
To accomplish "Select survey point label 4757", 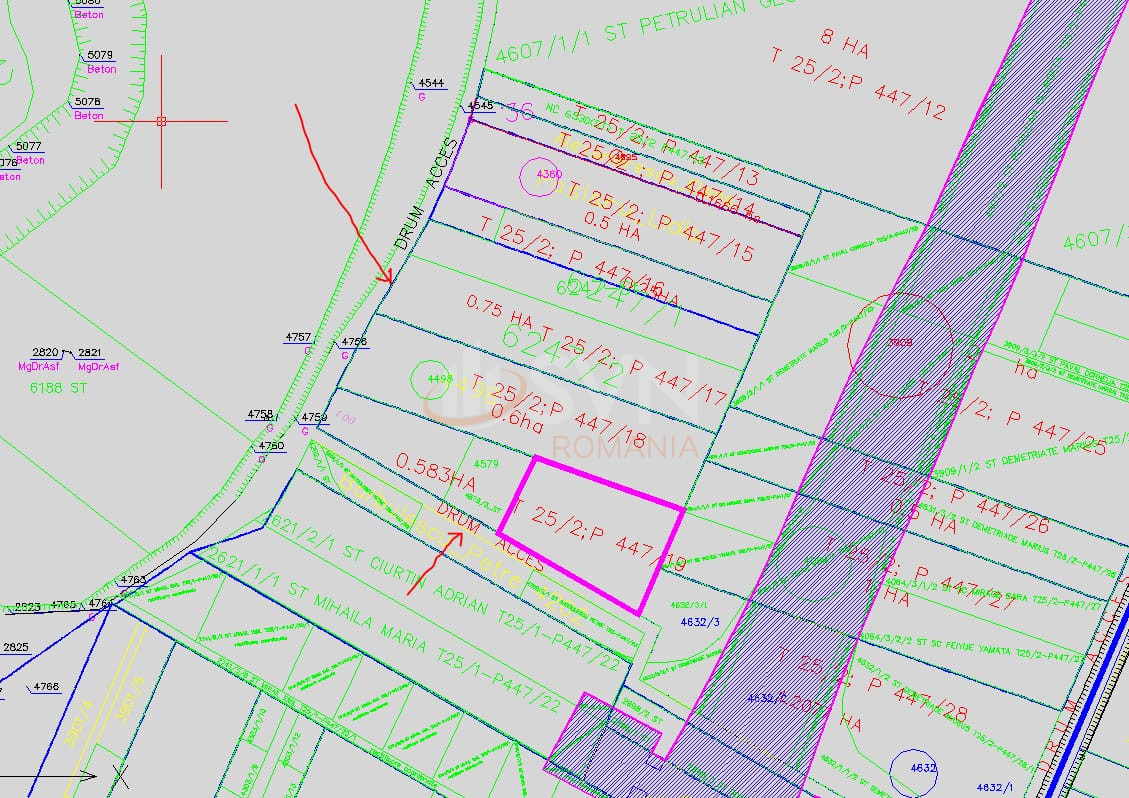I will coord(298,338).
